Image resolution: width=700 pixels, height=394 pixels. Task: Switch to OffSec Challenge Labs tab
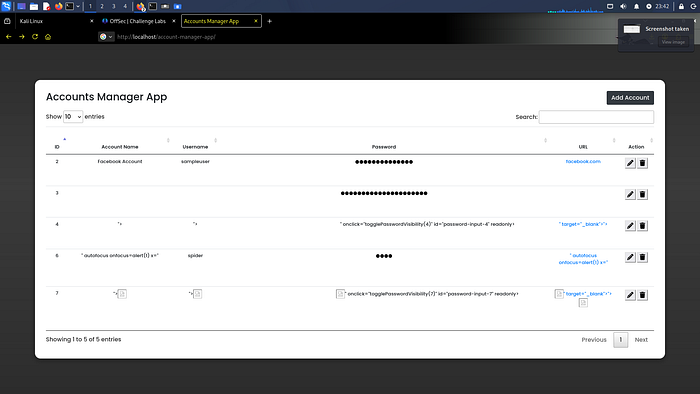pos(138,21)
